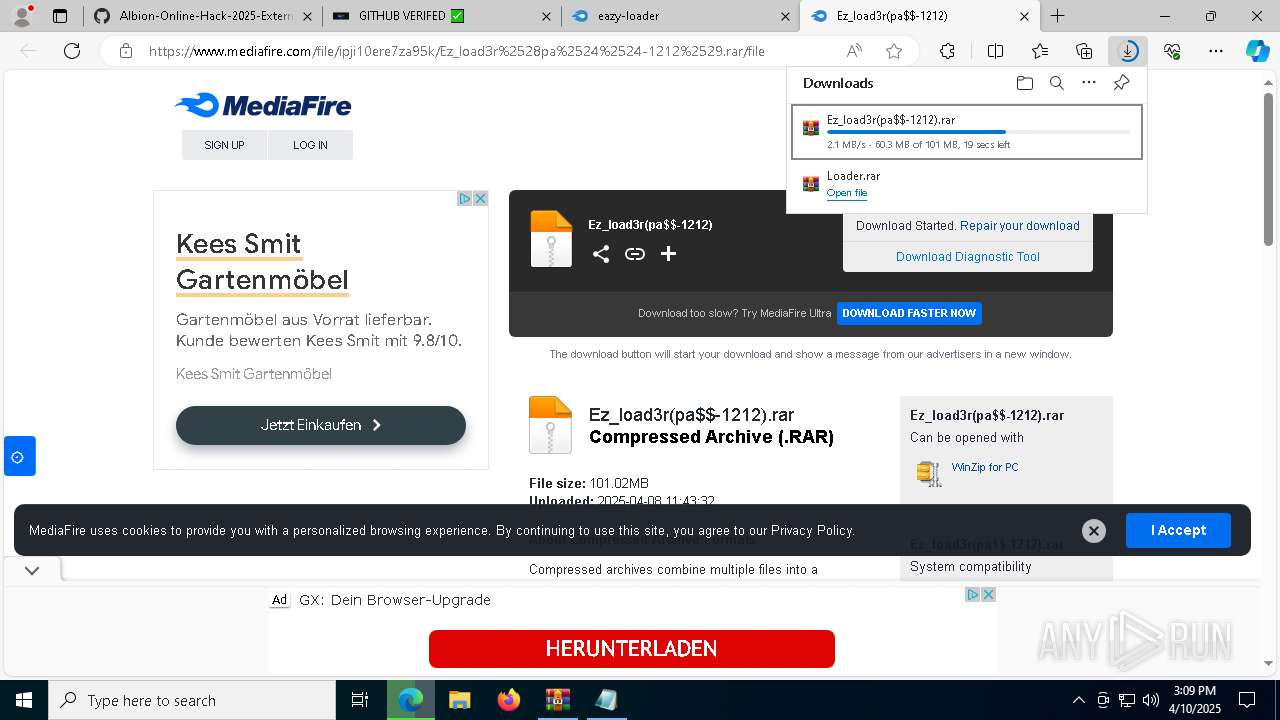Add file using the plus icon
The height and width of the screenshot is (720, 1280).
pos(669,254)
